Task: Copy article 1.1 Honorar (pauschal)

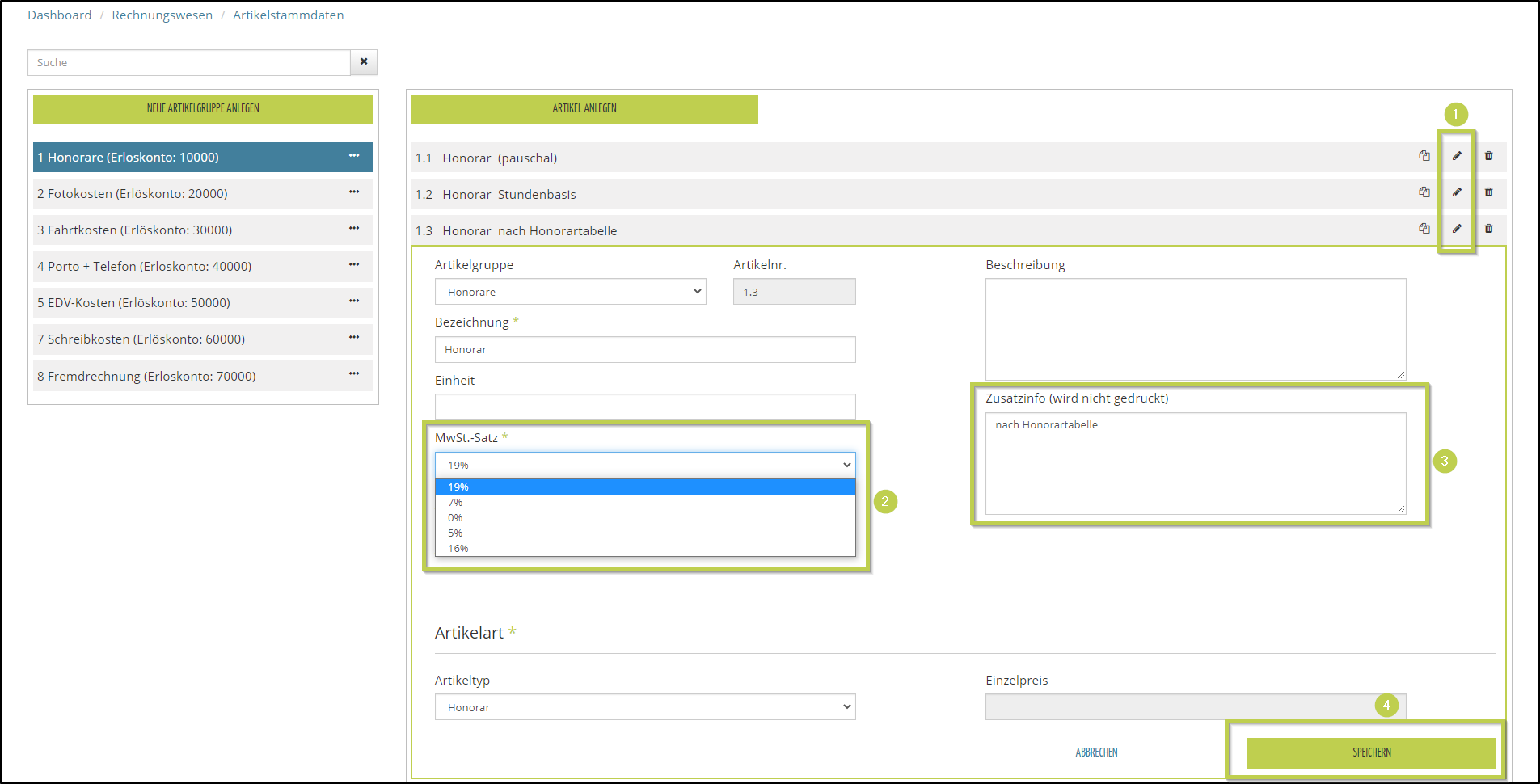Action: [x=1424, y=156]
